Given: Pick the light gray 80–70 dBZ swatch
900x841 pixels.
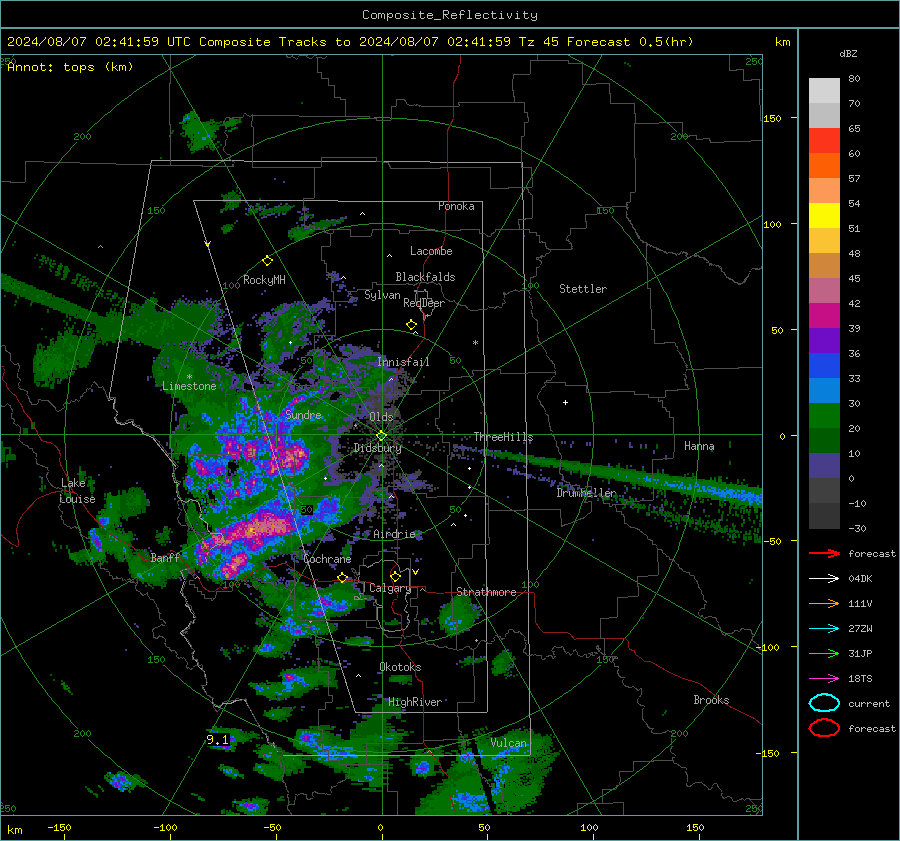Looking at the screenshot, I should pyautogui.click(x=824, y=90).
